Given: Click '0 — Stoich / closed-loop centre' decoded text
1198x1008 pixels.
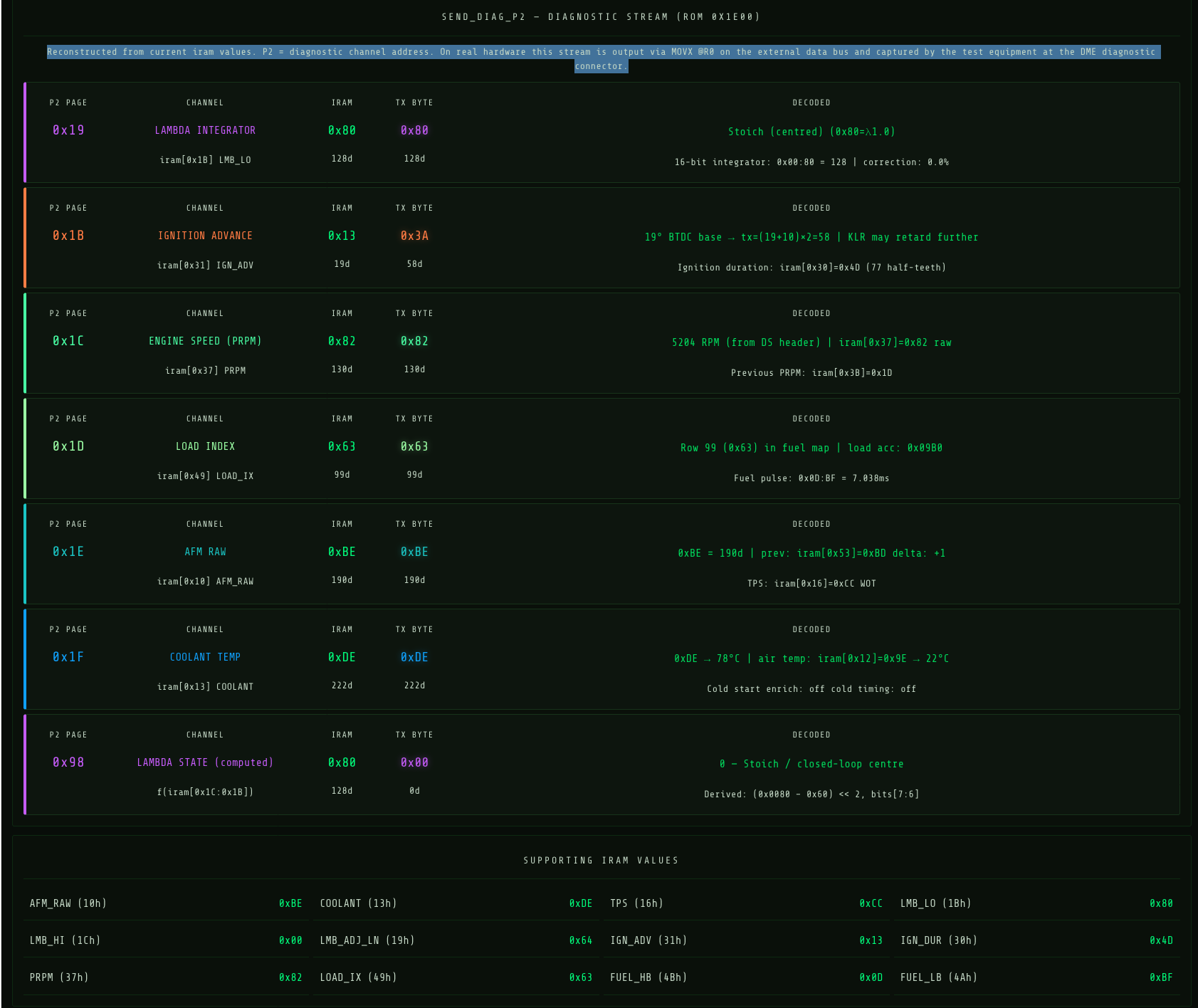Looking at the screenshot, I should click(811, 764).
